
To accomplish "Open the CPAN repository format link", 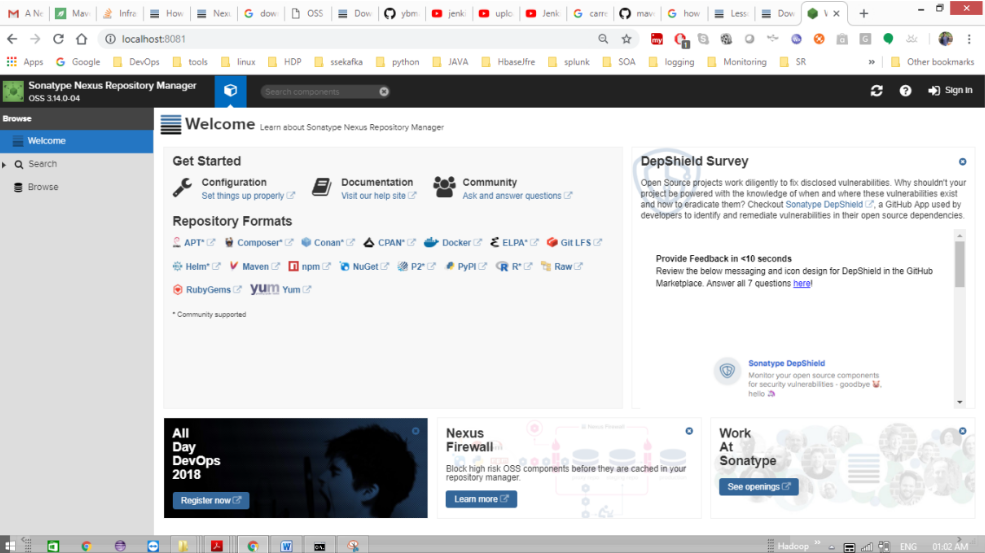I will (390, 243).
